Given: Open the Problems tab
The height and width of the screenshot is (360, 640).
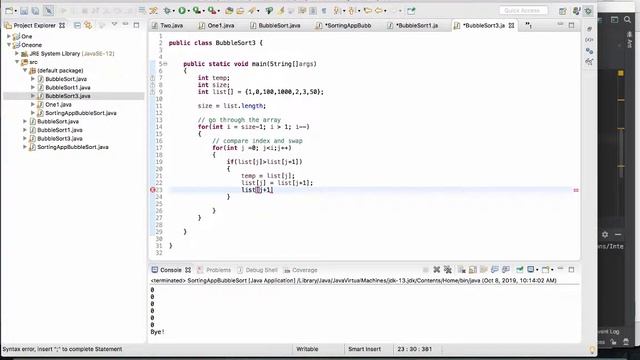Looking at the screenshot, I should pyautogui.click(x=218, y=270).
